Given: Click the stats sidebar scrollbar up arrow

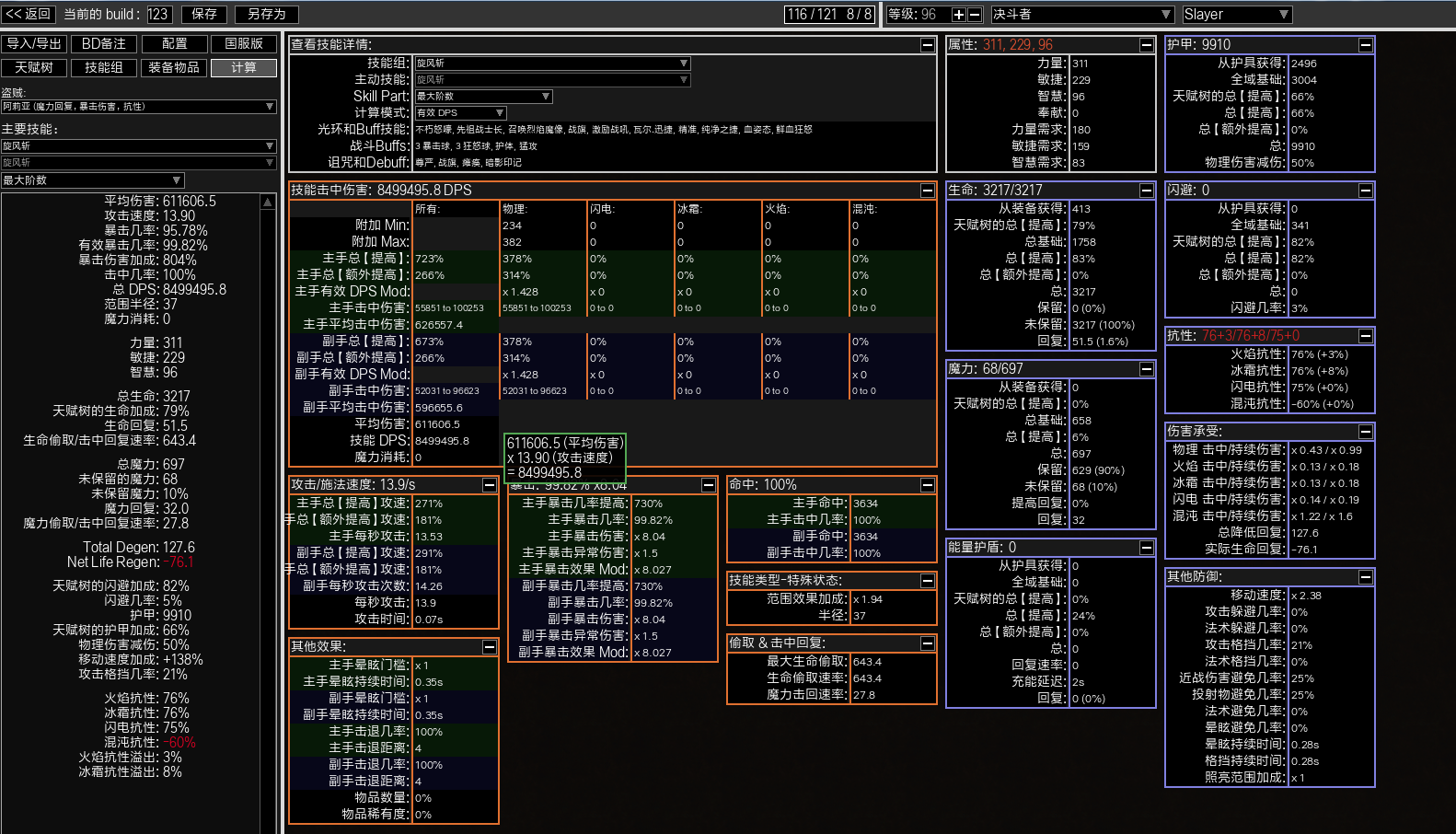Looking at the screenshot, I should (268, 202).
